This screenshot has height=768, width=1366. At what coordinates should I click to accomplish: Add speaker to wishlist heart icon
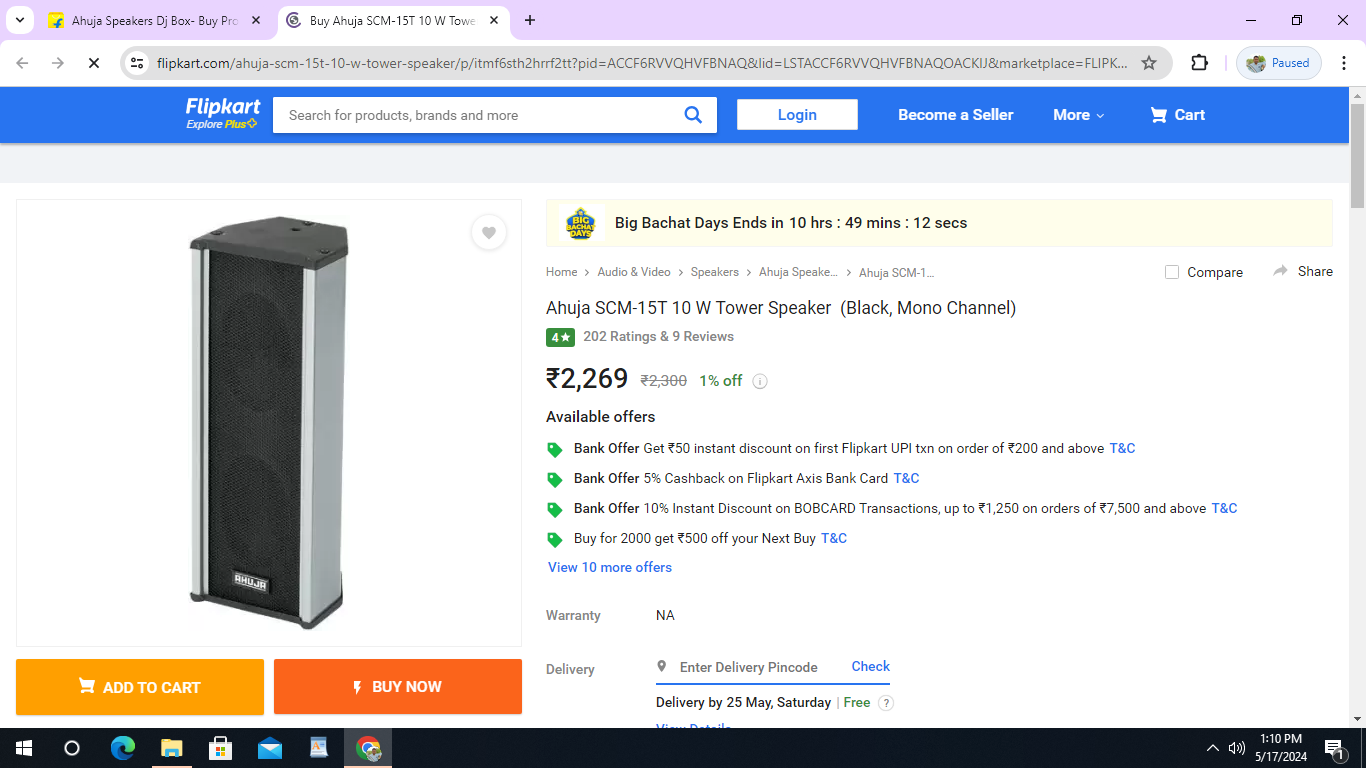[488, 233]
